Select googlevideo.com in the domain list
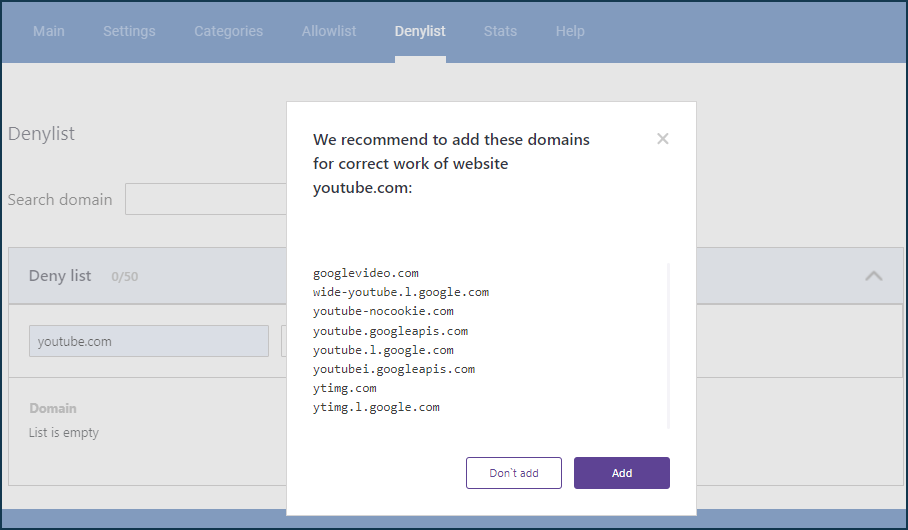 pyautogui.click(x=365, y=273)
